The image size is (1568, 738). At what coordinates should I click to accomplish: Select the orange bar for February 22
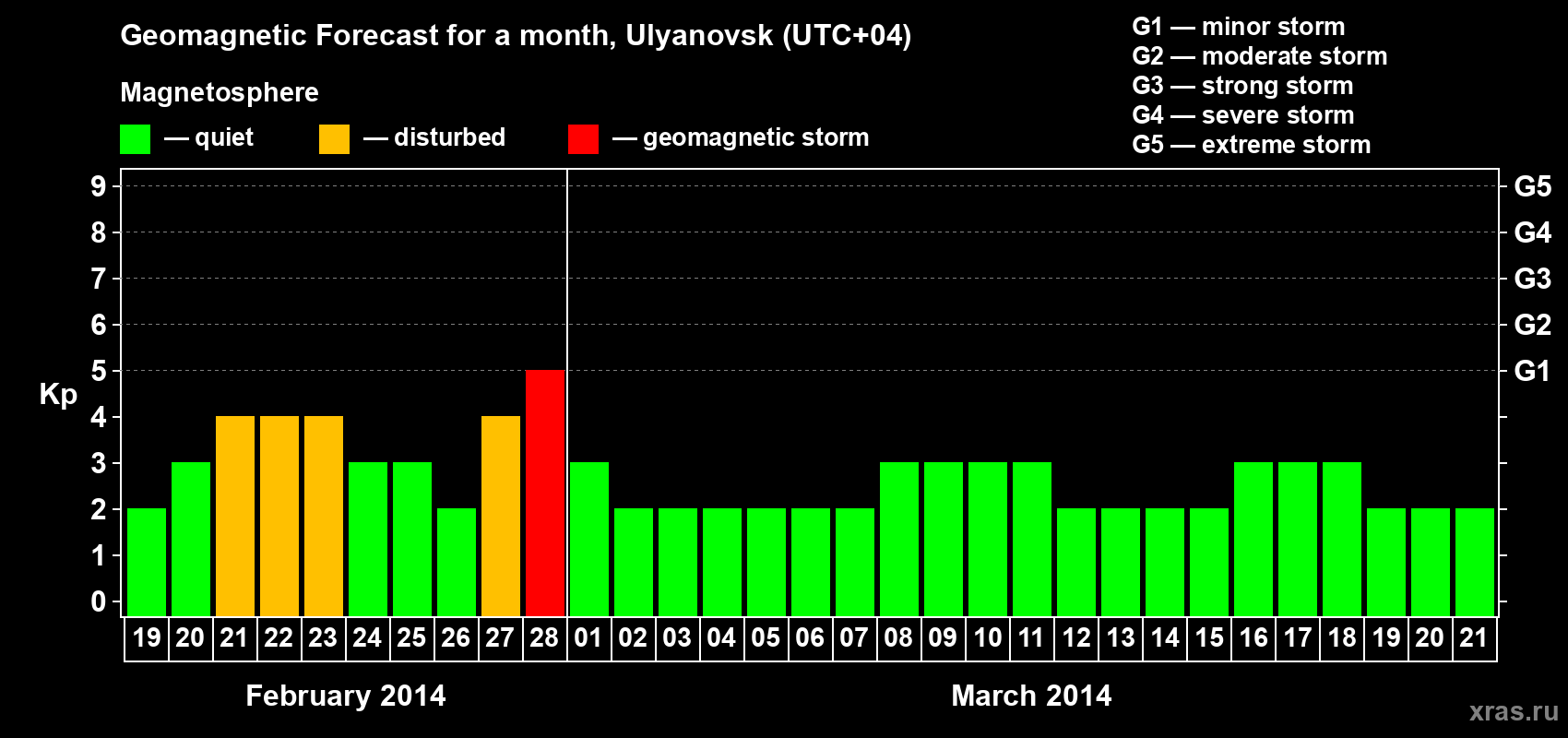pos(279,516)
